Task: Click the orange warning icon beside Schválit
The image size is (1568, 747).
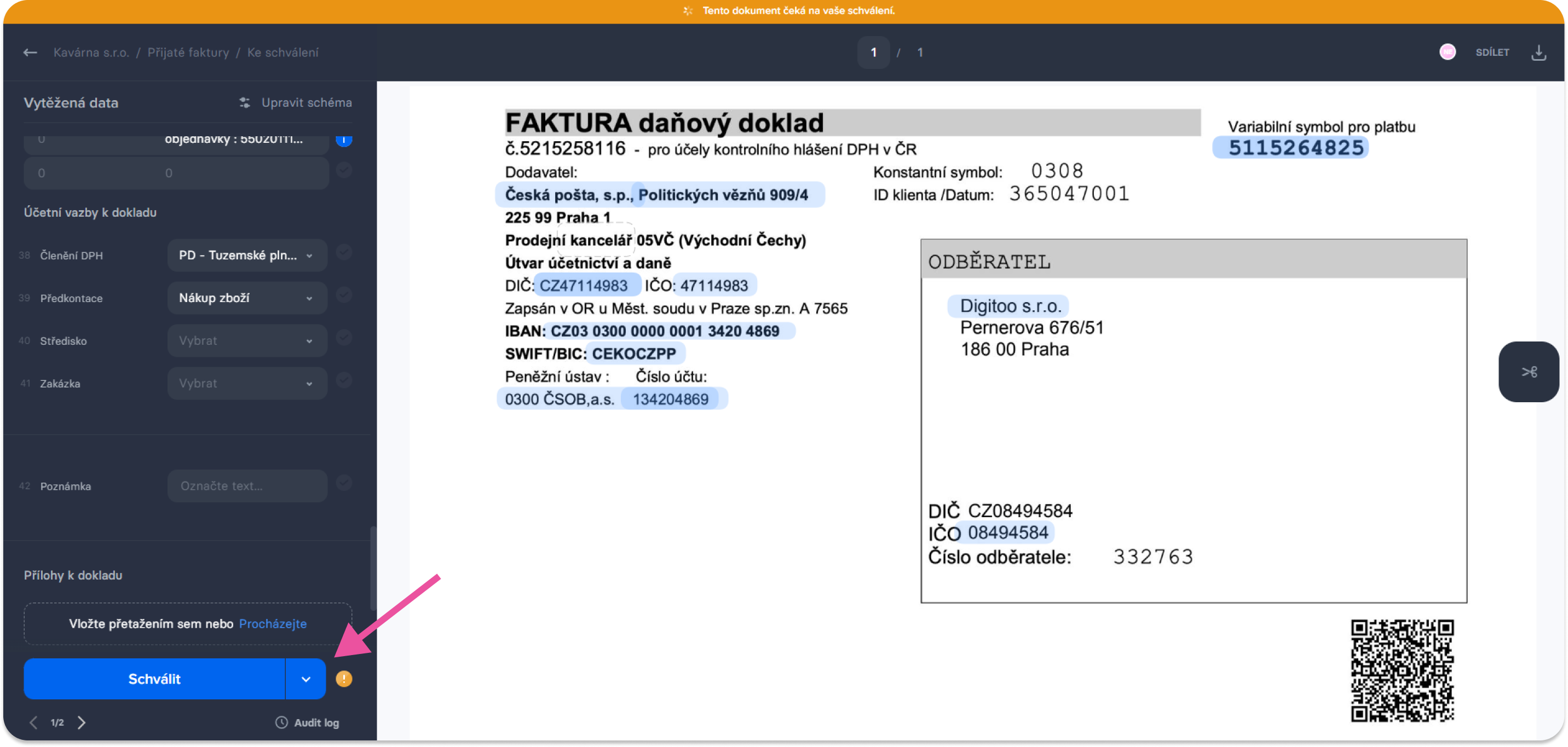Action: point(344,679)
